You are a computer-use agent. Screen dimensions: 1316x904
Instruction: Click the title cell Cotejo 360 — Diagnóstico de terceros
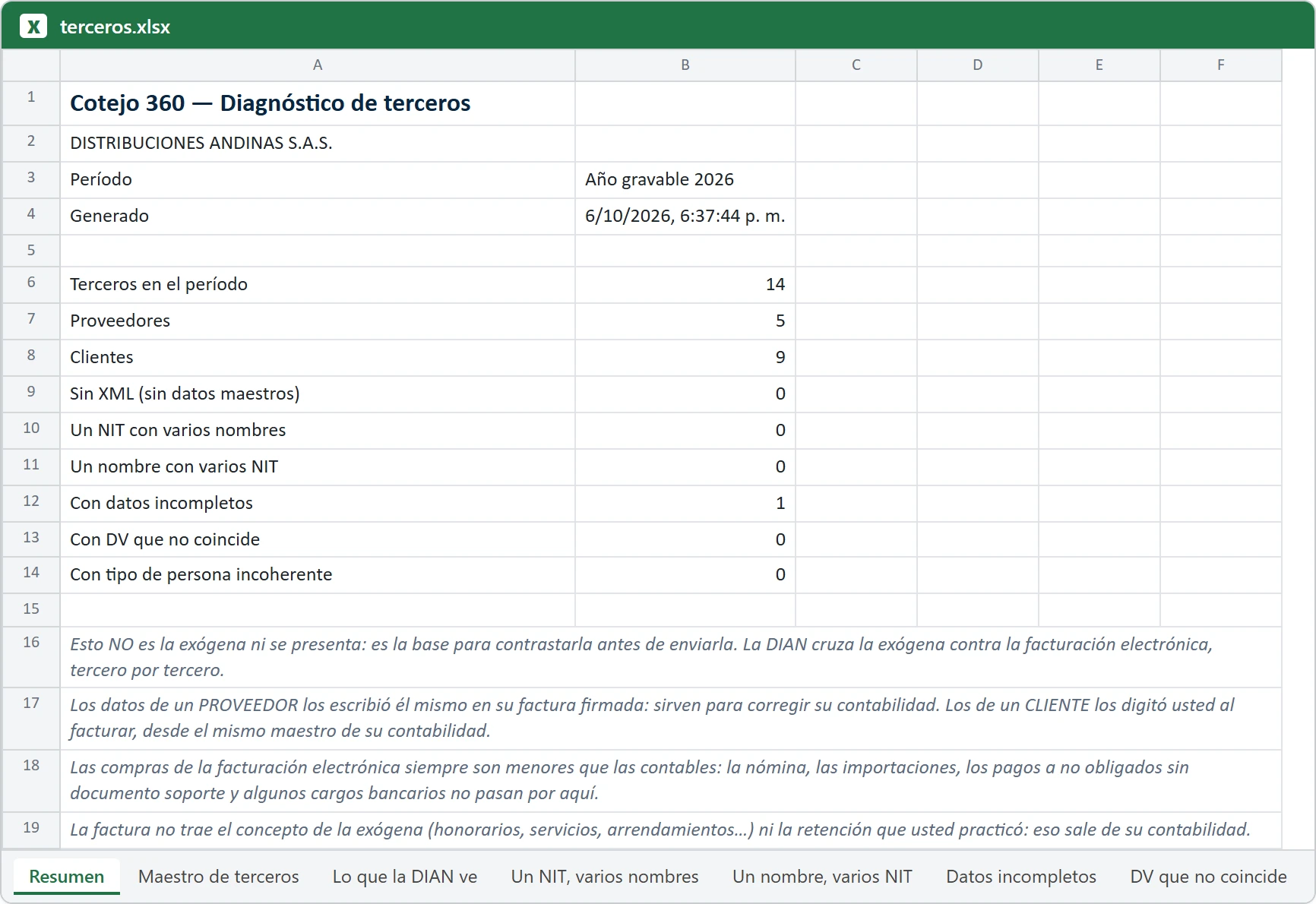[318, 103]
